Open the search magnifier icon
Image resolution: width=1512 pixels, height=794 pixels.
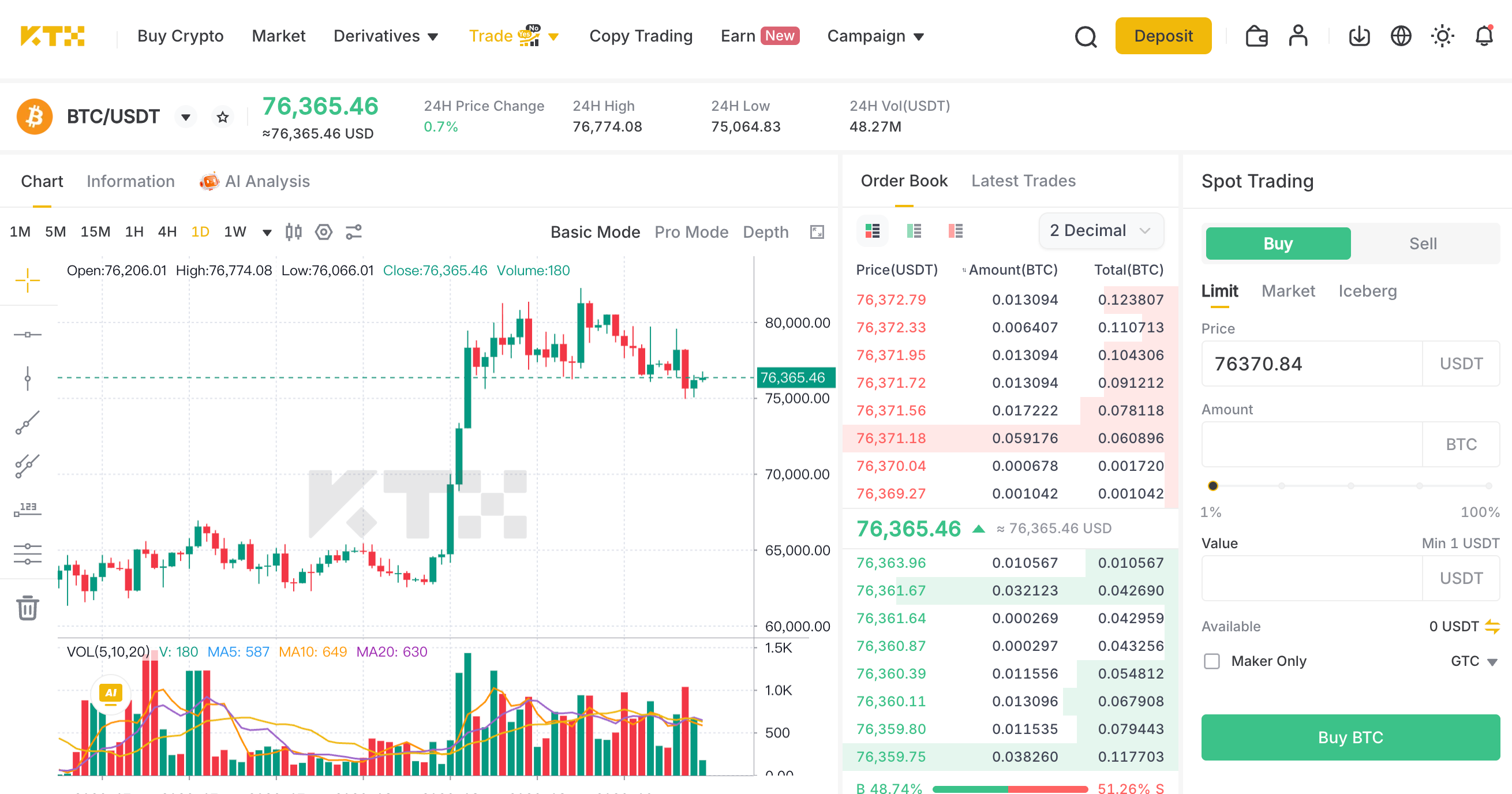1086,36
